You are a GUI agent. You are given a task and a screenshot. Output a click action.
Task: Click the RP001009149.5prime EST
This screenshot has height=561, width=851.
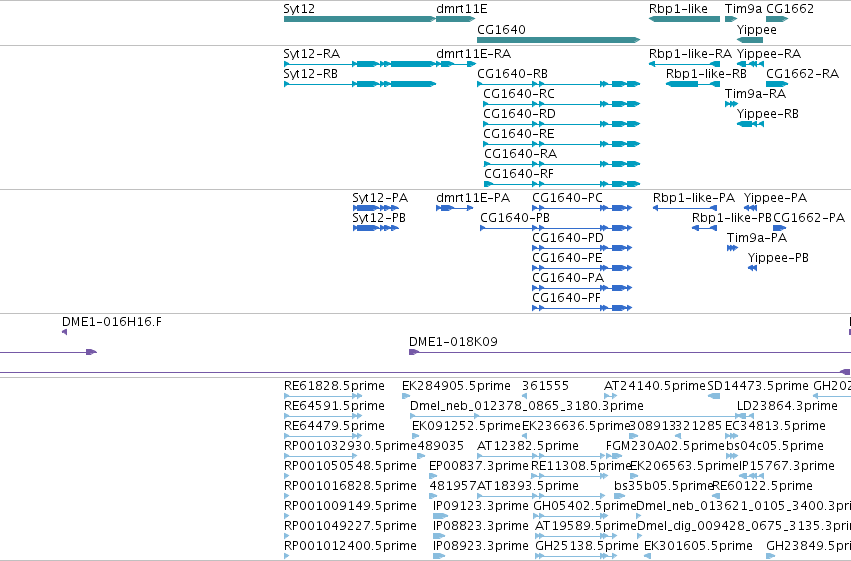(287, 517)
